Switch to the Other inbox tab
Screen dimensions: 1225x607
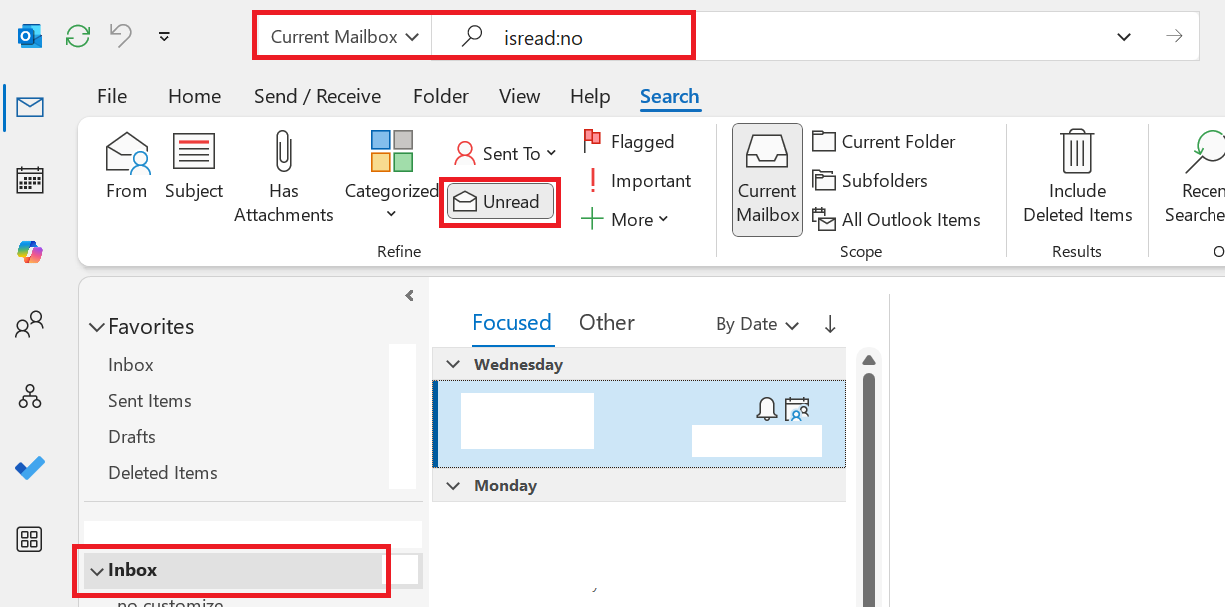(x=607, y=322)
